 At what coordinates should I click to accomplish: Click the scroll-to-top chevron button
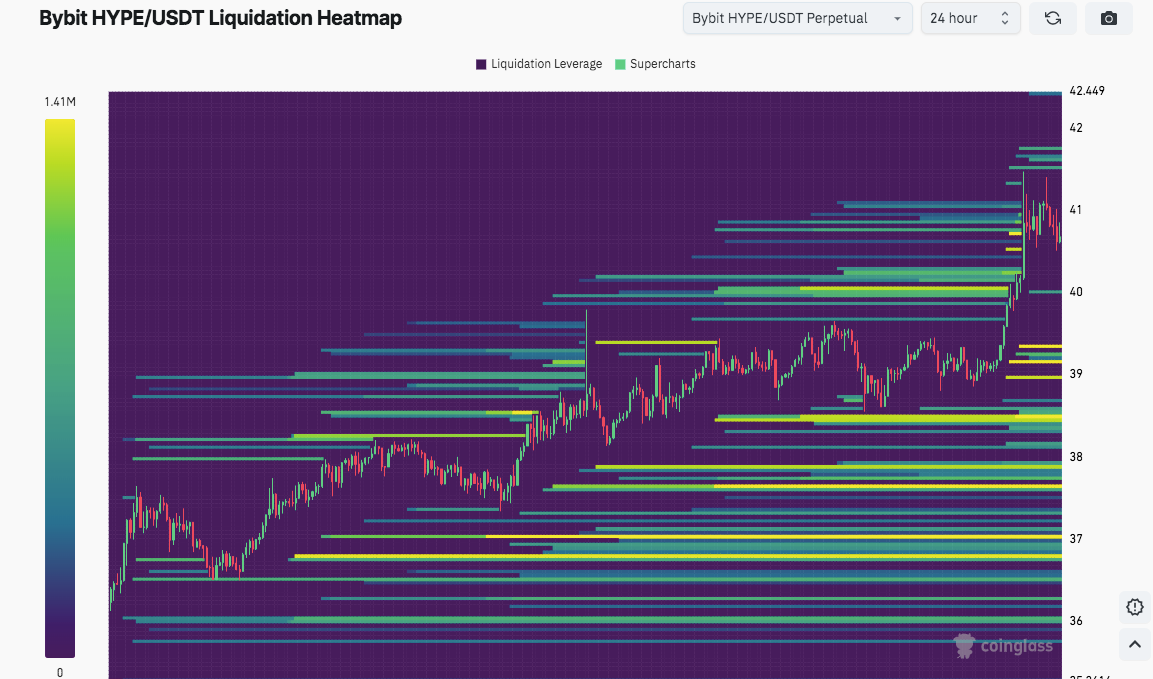[x=1134, y=645]
